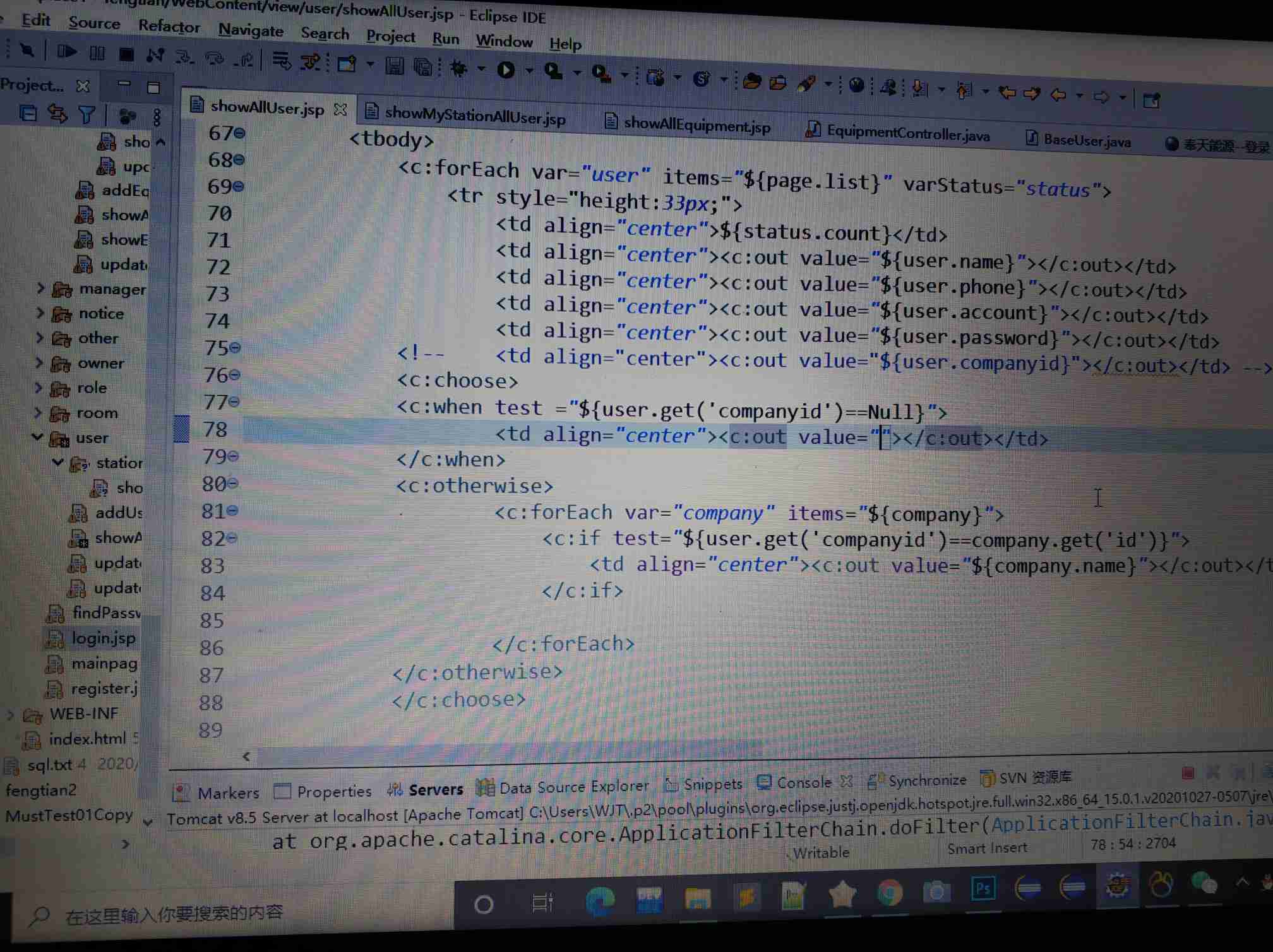Click the Terminate stop square icon

click(126, 54)
